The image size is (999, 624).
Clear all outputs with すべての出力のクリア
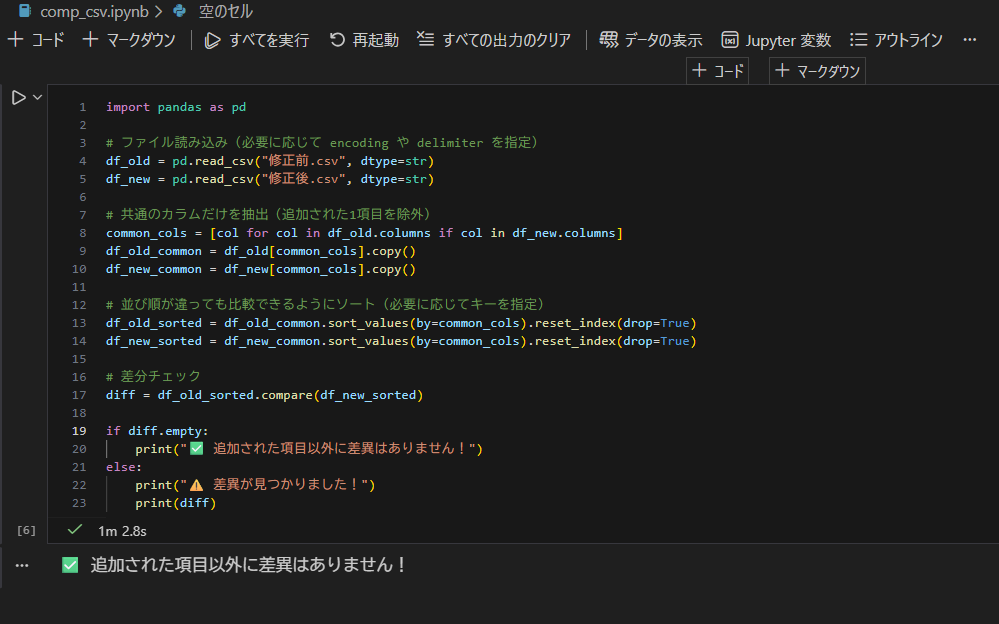[494, 40]
